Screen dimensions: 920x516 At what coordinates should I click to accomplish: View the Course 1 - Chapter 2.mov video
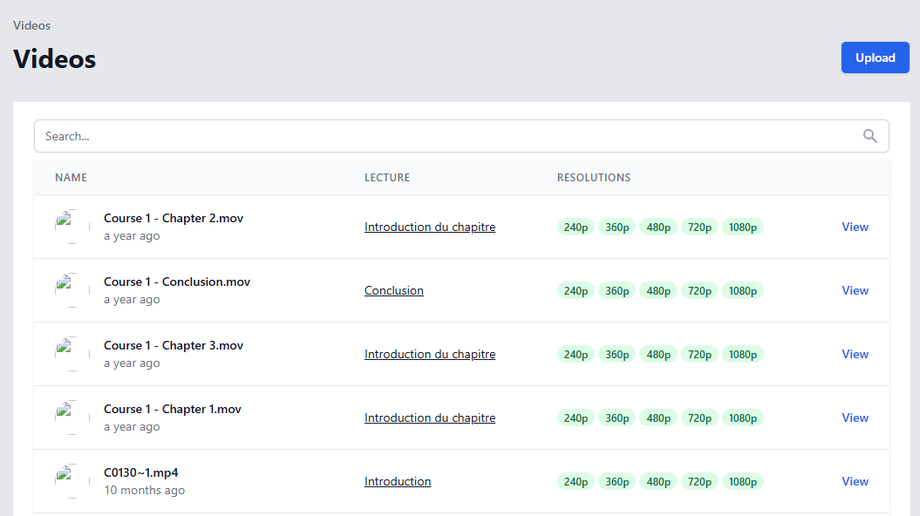855,227
